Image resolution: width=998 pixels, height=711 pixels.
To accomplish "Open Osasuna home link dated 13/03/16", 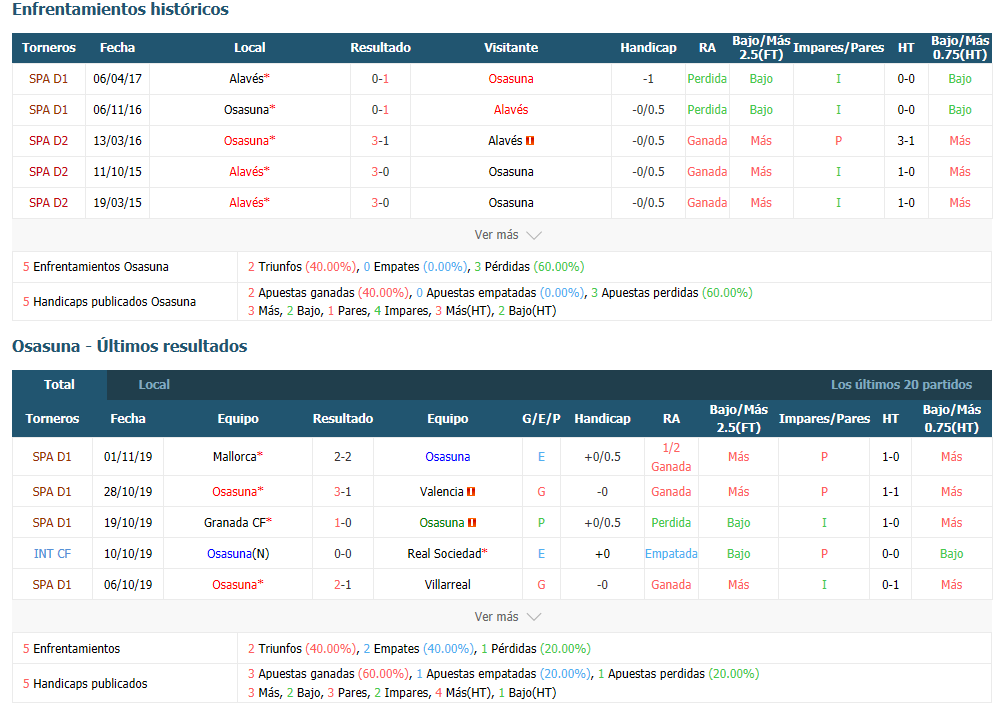I will [246, 141].
